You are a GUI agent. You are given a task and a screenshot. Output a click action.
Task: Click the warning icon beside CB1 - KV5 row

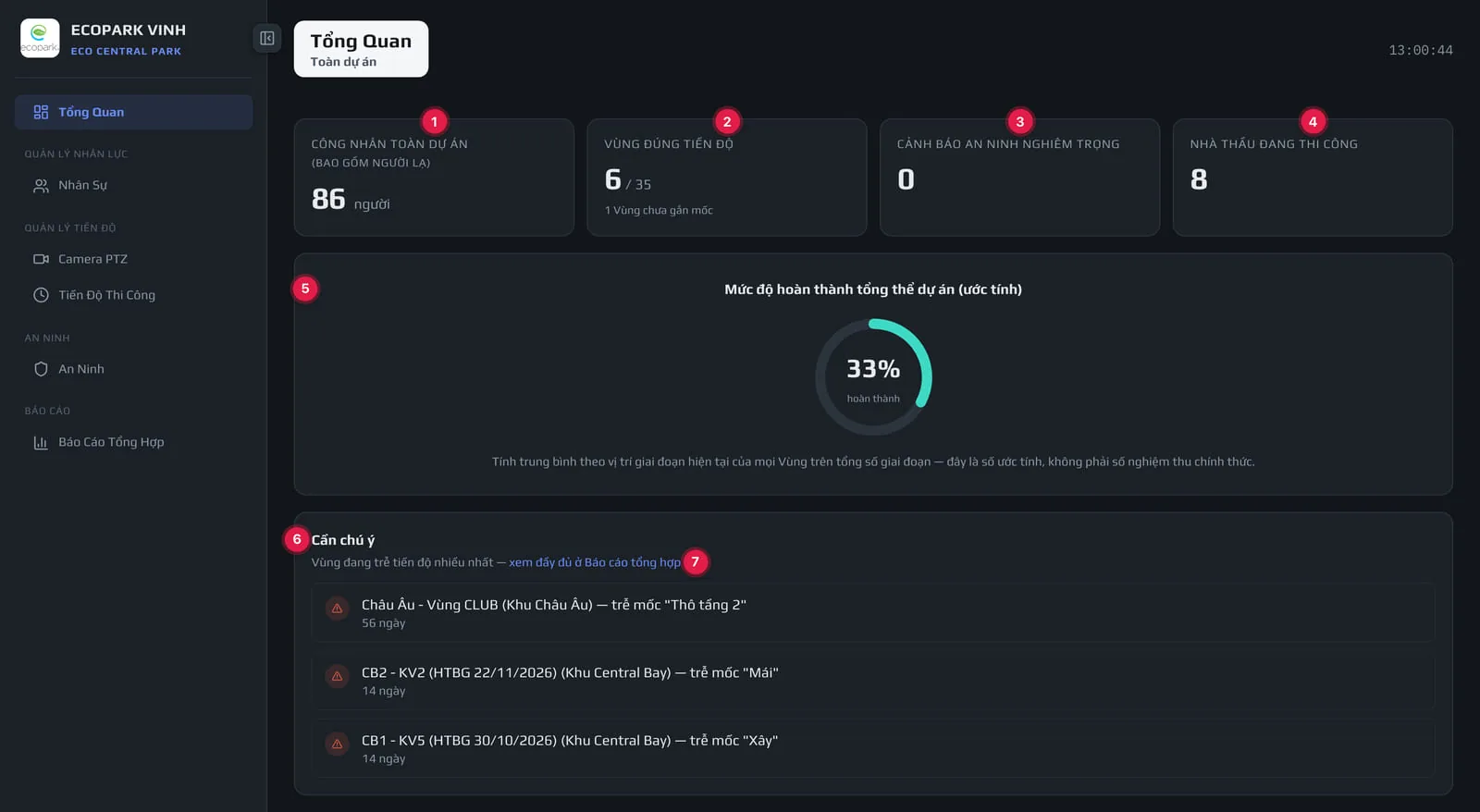pyautogui.click(x=337, y=744)
